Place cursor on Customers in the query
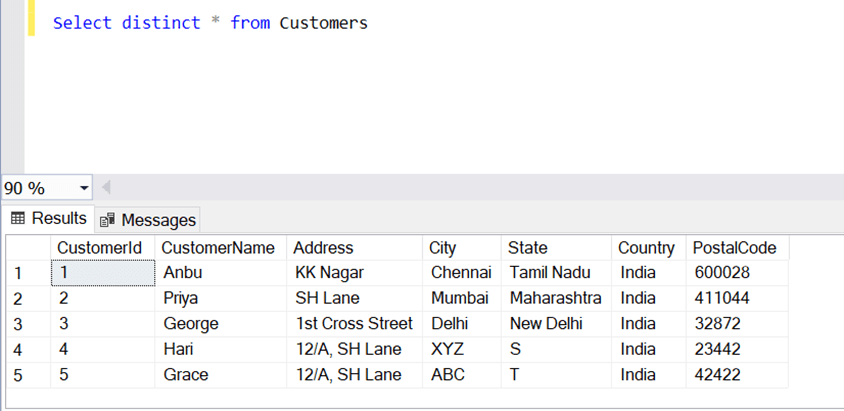Image resolution: width=844 pixels, height=411 pixels. (323, 22)
